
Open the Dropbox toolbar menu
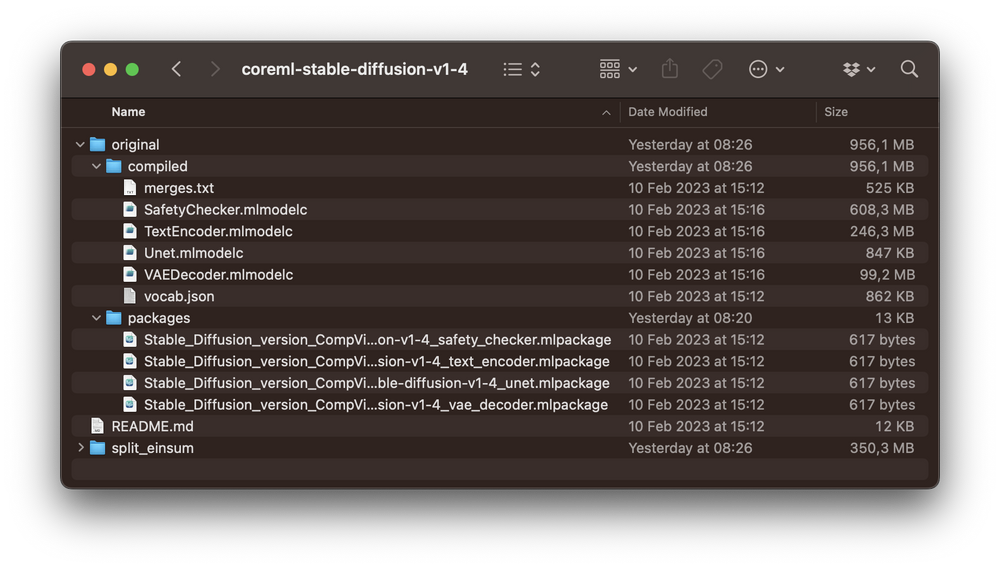tap(858, 69)
